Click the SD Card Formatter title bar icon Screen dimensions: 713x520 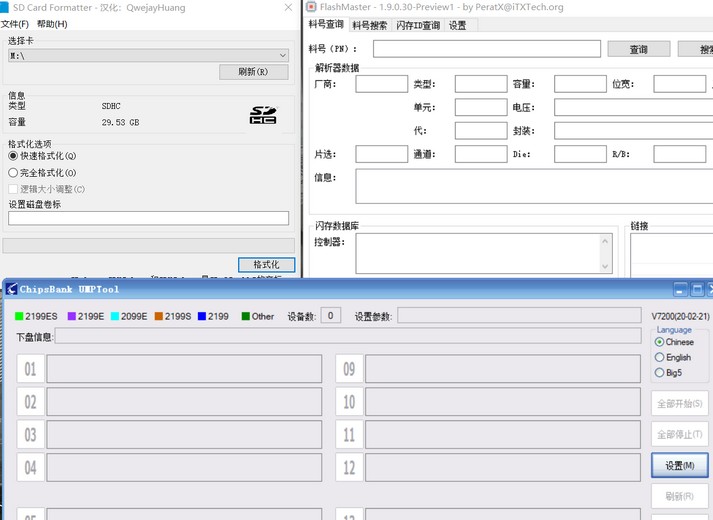5,7
